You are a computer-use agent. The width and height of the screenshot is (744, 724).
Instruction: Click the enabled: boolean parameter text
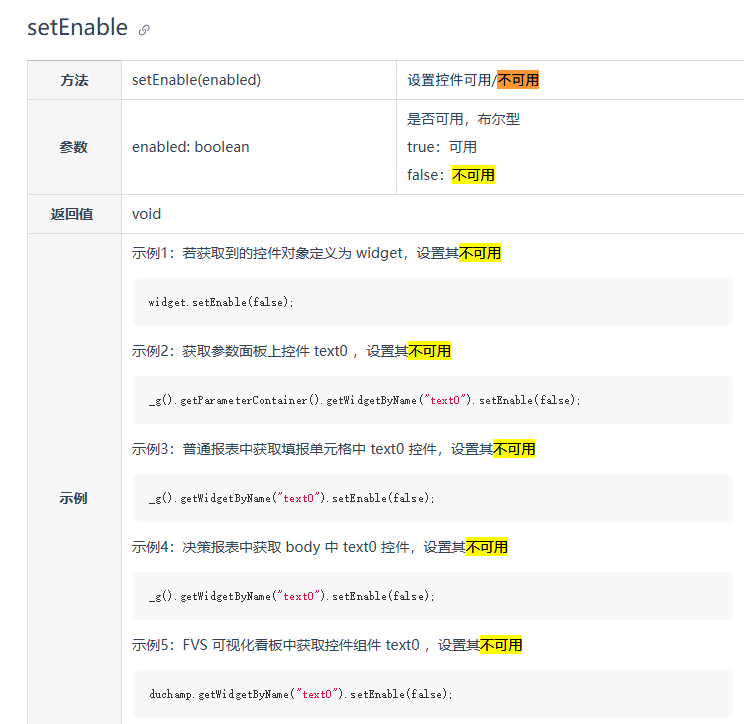(x=191, y=147)
